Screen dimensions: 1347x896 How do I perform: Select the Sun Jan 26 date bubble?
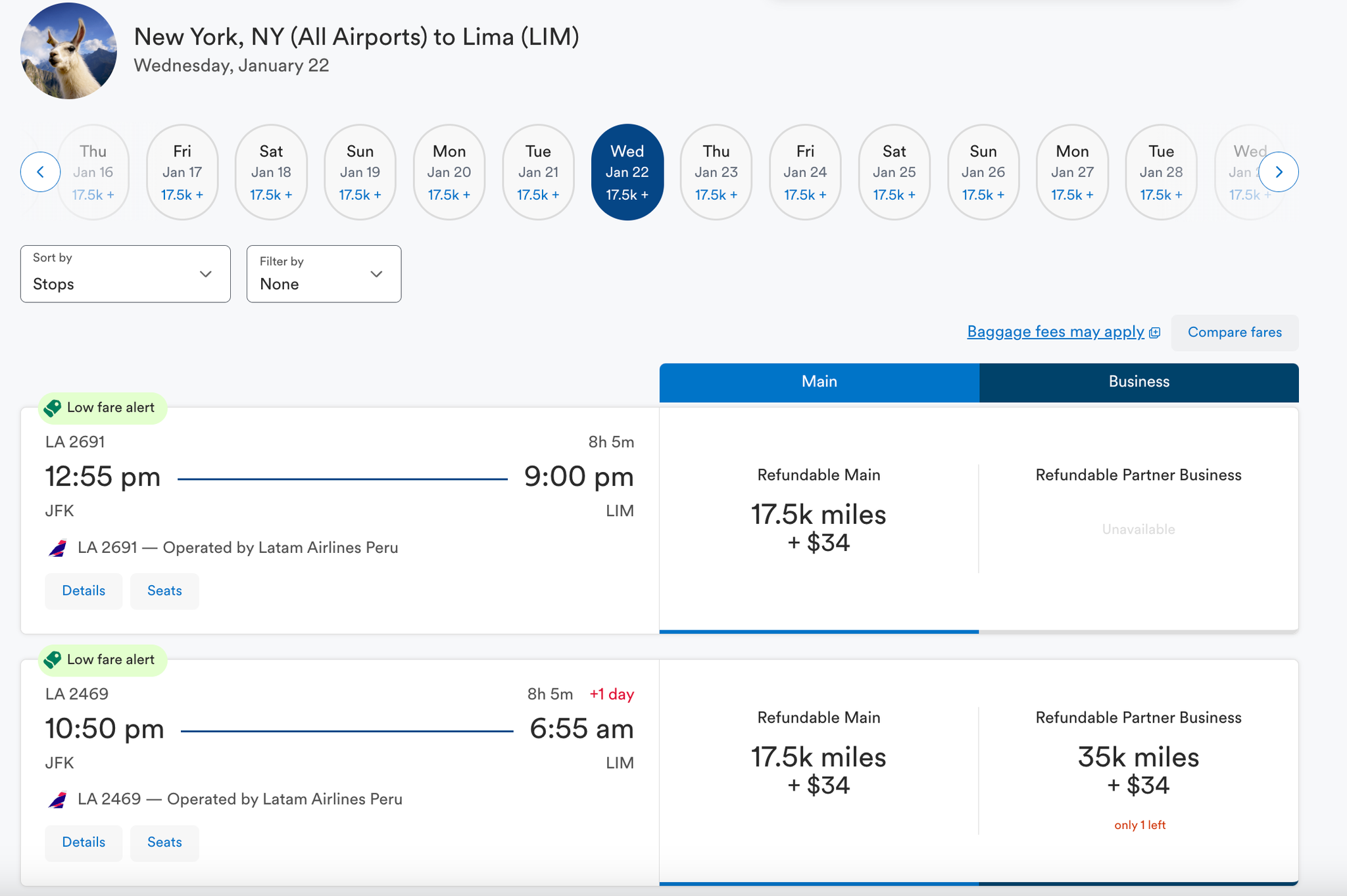pos(983,172)
